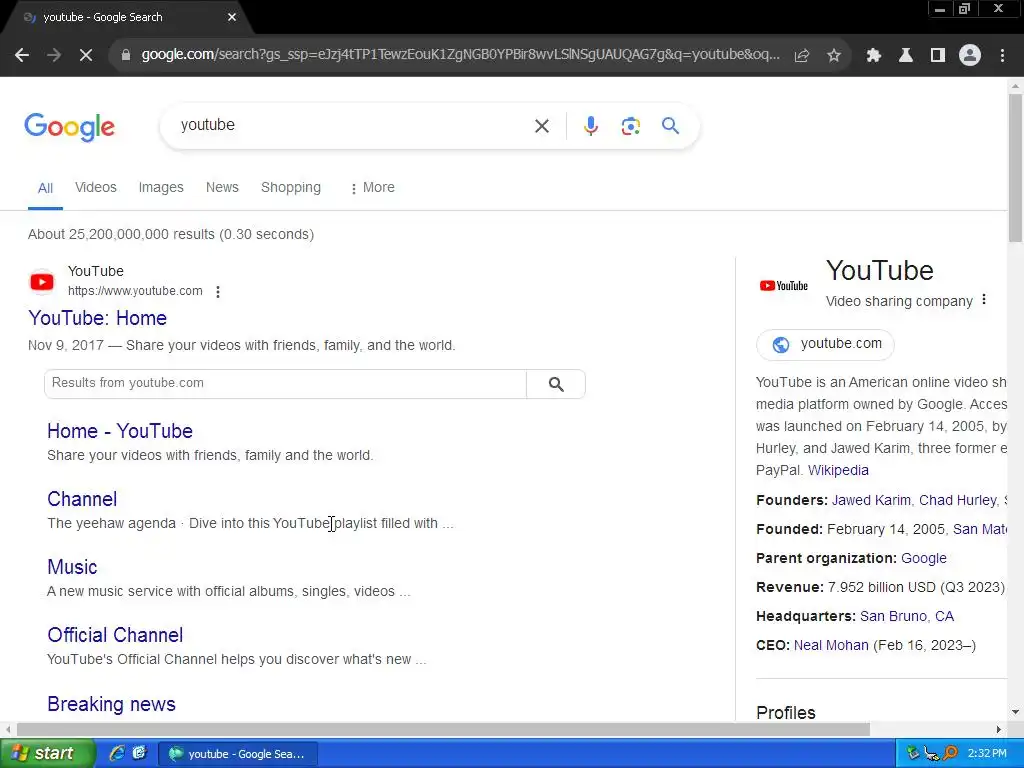Stop loading the page
The height and width of the screenshot is (768, 1024).
(86, 56)
